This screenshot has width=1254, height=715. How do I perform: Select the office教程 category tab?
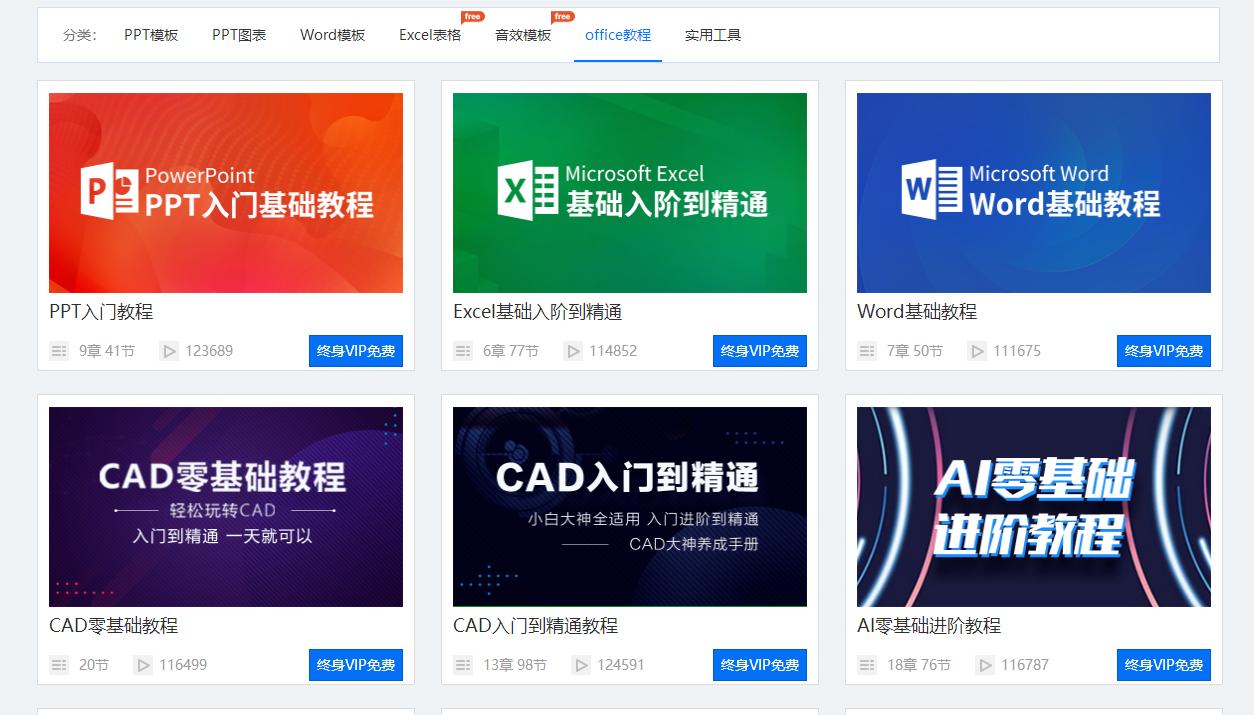tap(617, 34)
